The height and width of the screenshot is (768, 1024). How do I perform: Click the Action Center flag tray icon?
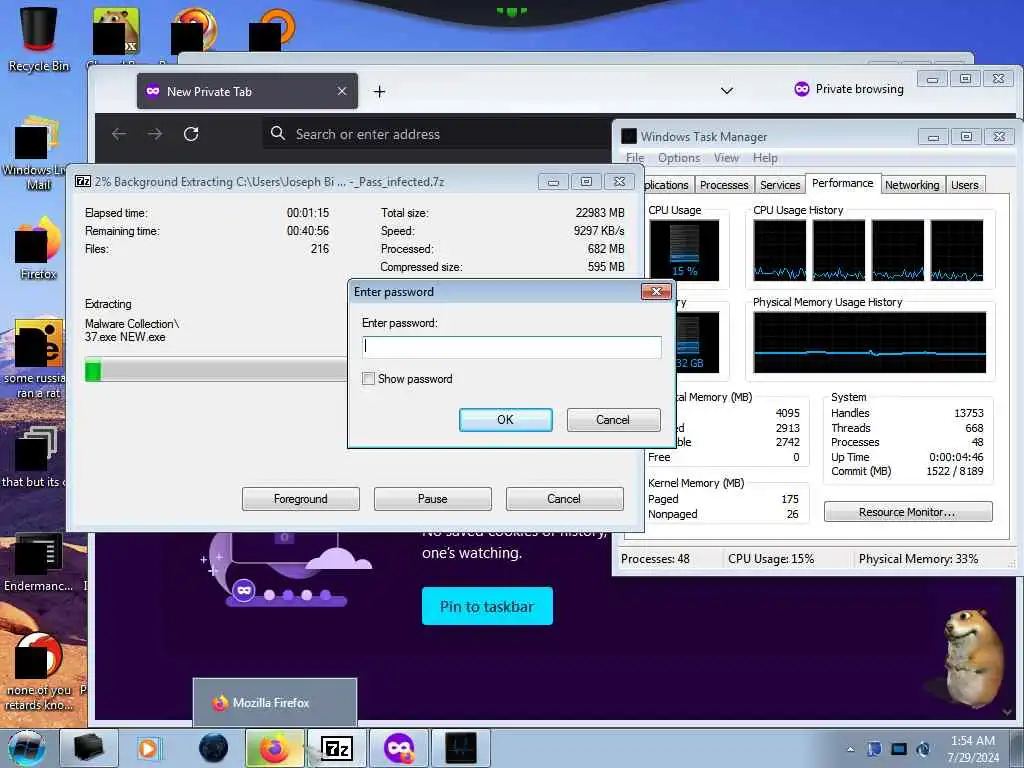click(x=874, y=749)
